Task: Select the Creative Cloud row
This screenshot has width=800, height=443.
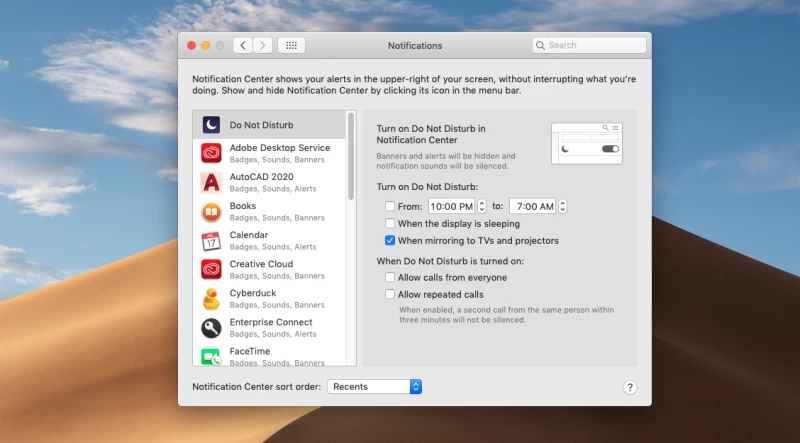Action: point(269,269)
